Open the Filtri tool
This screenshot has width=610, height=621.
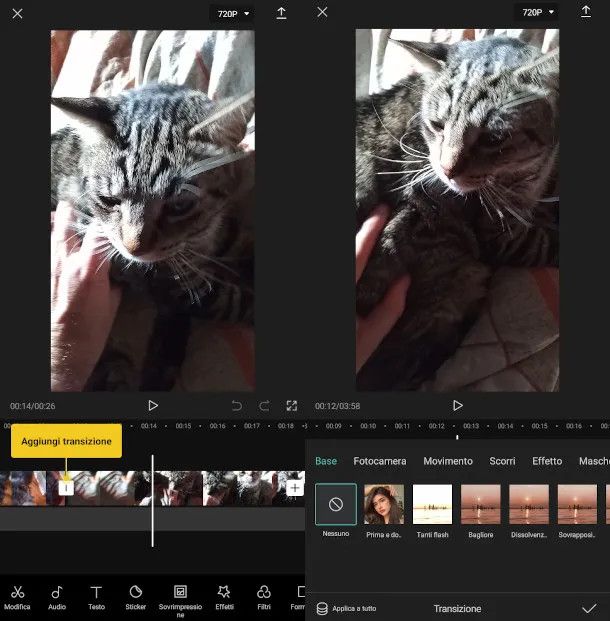[264, 597]
